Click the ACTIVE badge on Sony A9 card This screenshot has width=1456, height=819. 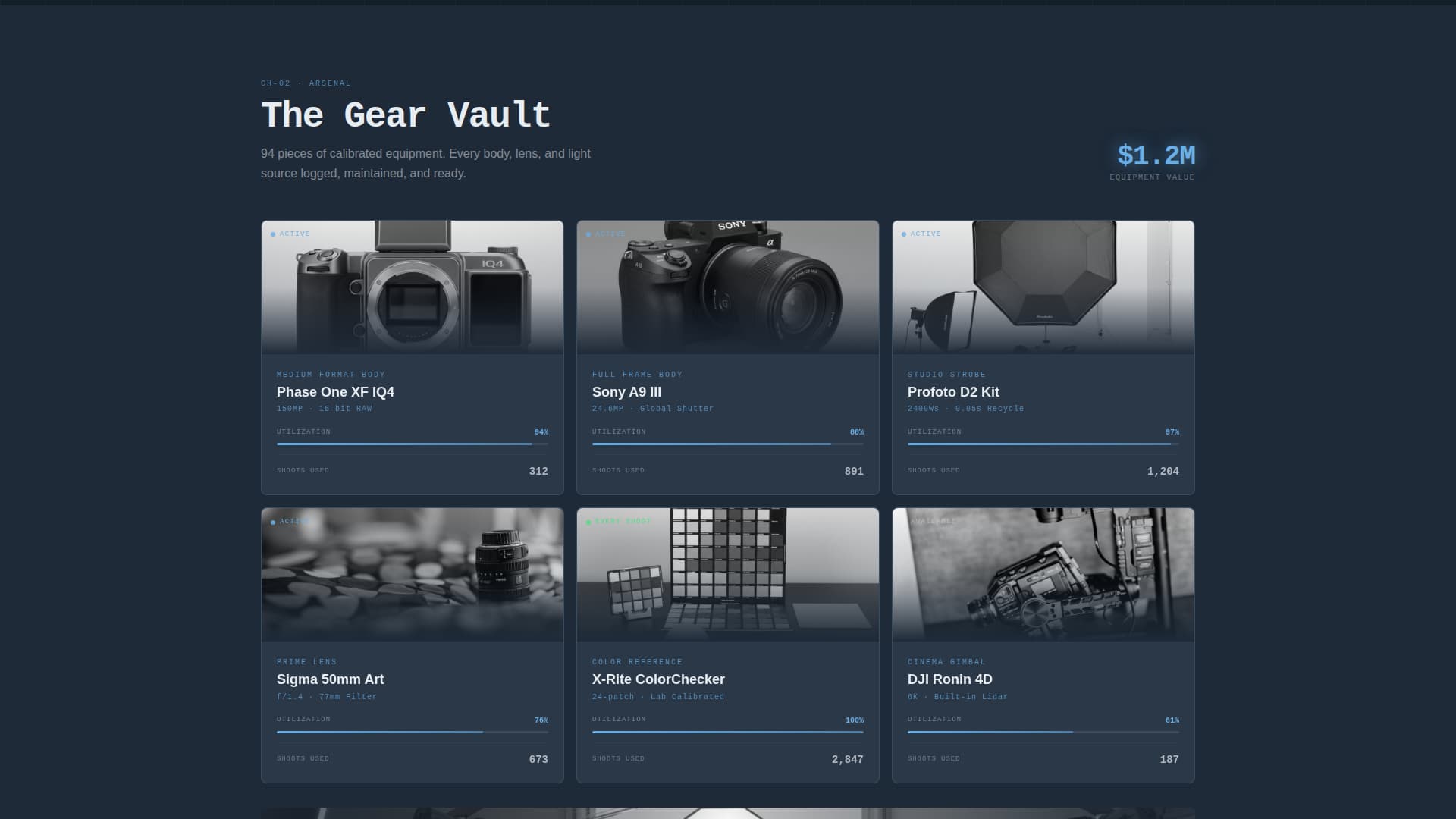(x=606, y=234)
